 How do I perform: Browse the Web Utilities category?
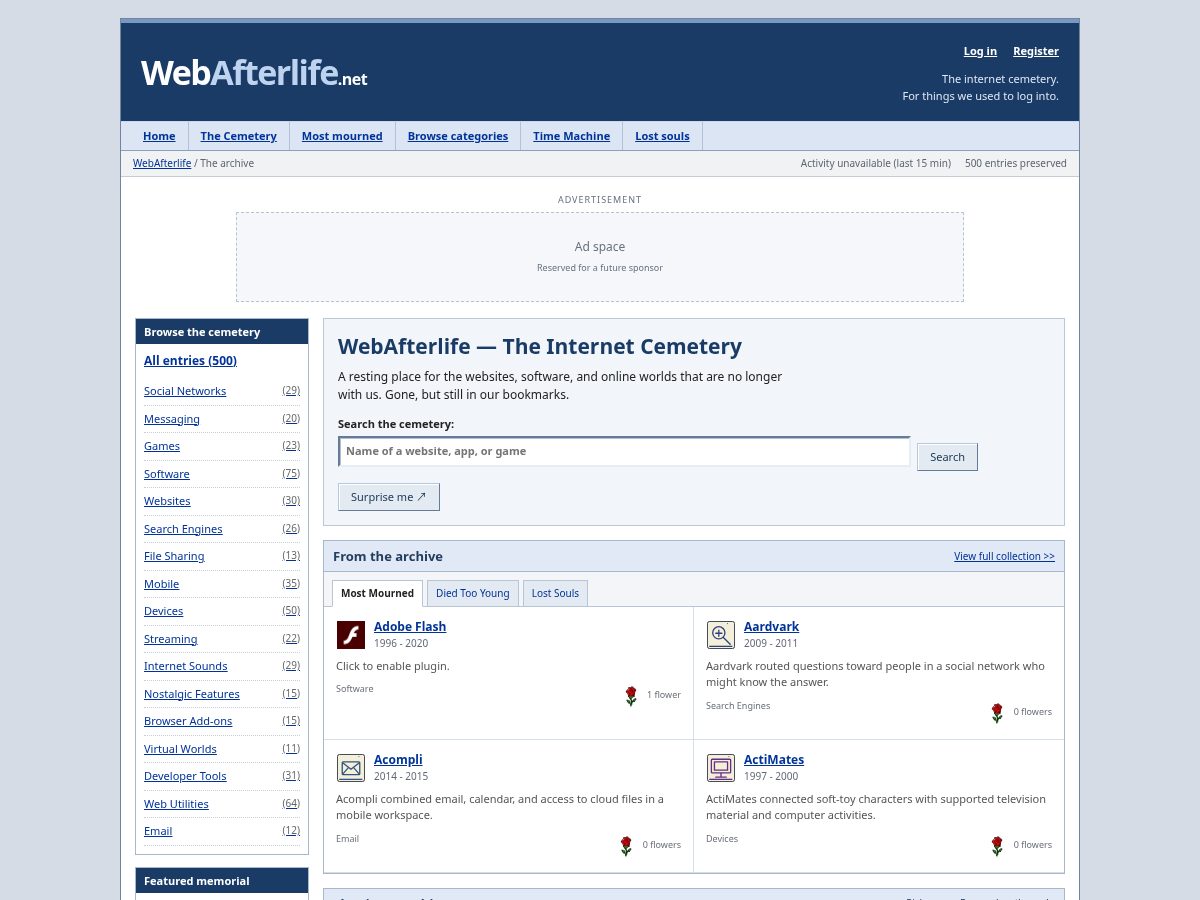coord(176,804)
